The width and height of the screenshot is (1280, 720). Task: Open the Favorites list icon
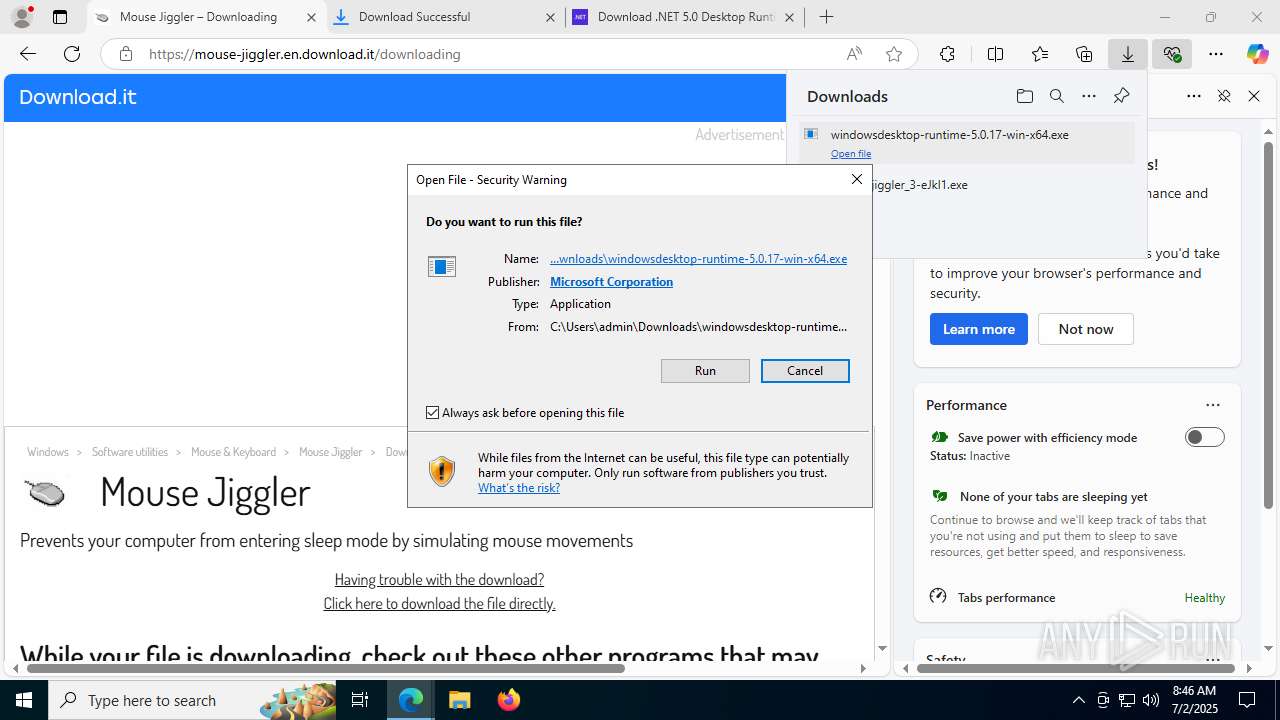click(1040, 54)
